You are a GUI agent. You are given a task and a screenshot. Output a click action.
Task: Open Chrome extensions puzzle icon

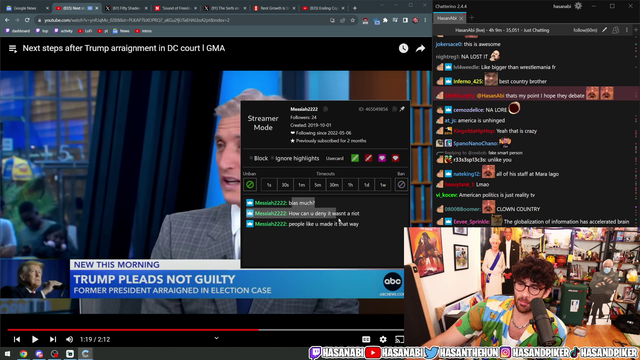[x=385, y=20]
